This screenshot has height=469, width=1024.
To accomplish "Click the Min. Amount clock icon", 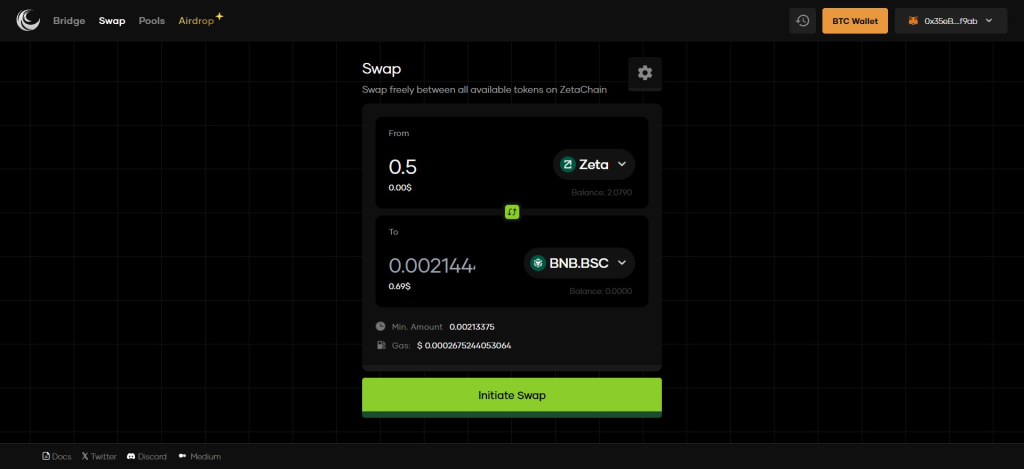I will pyautogui.click(x=380, y=326).
